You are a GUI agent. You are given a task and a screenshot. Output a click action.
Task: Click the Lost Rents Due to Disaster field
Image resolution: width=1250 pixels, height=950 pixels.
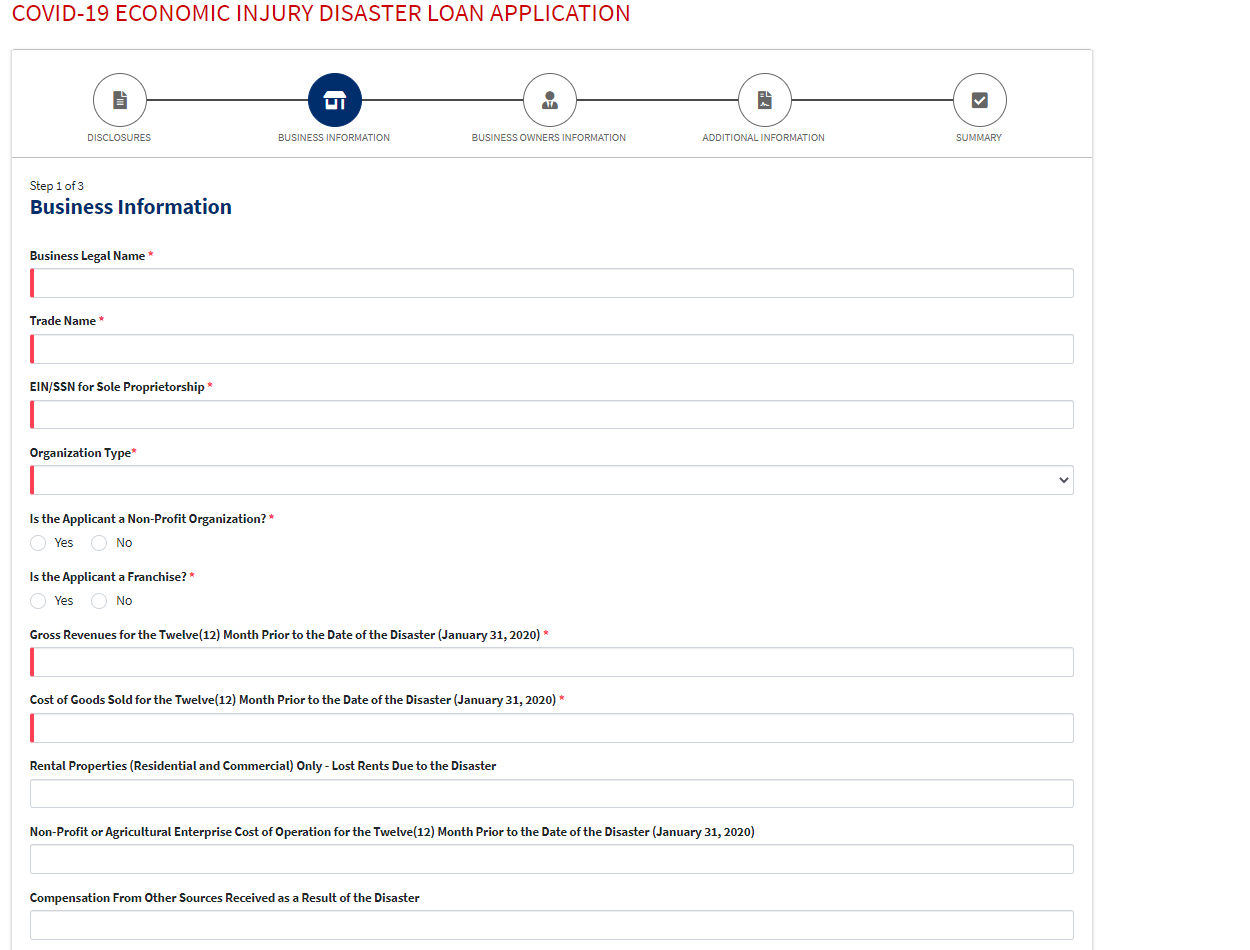click(x=552, y=794)
